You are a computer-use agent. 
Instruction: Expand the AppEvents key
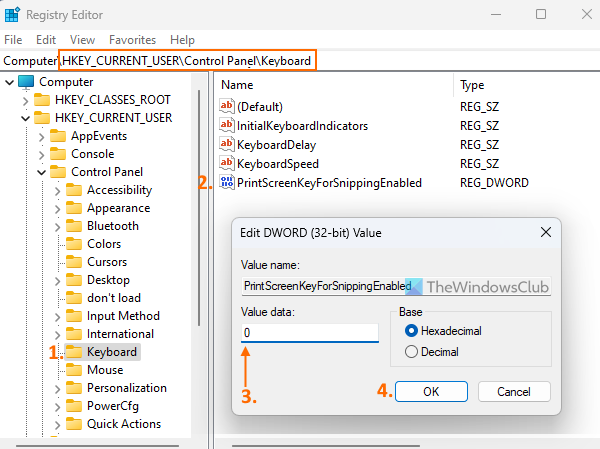[x=41, y=137]
